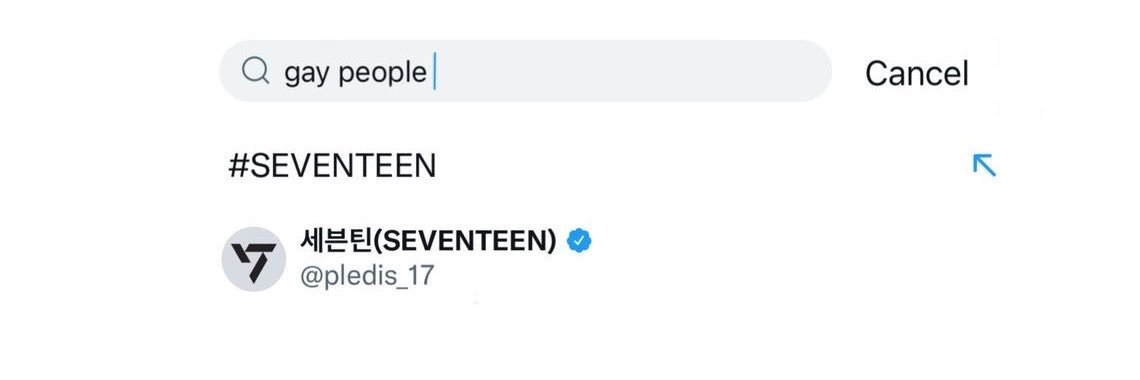Click the @pledis_17 handle
Screen dimensions: 1140x380
366,276
